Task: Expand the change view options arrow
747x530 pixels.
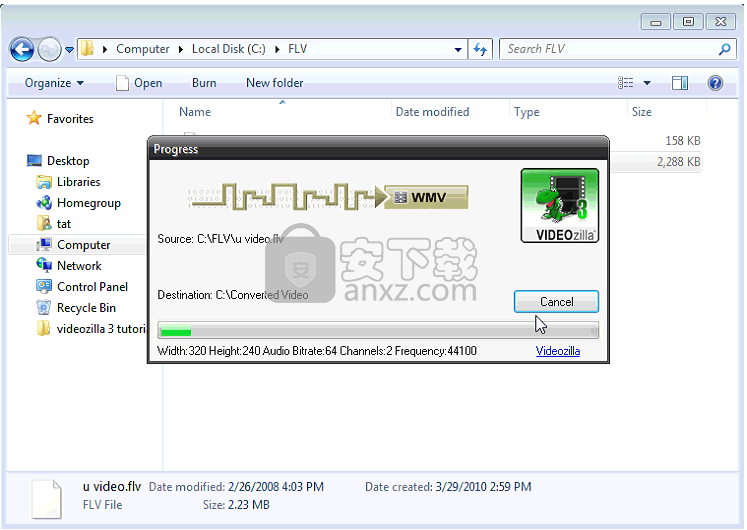Action: (647, 83)
